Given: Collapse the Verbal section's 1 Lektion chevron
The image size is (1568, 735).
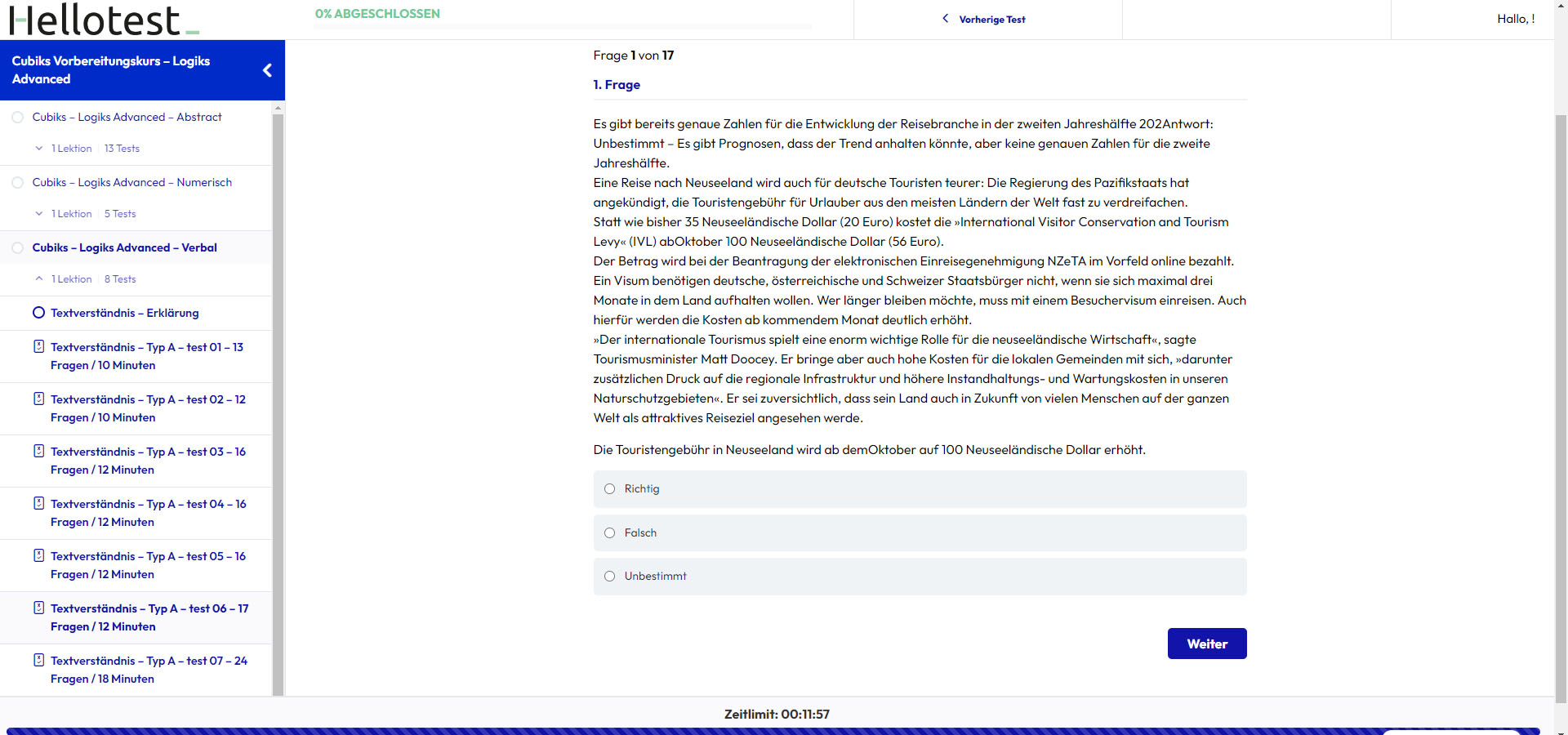Looking at the screenshot, I should point(39,279).
